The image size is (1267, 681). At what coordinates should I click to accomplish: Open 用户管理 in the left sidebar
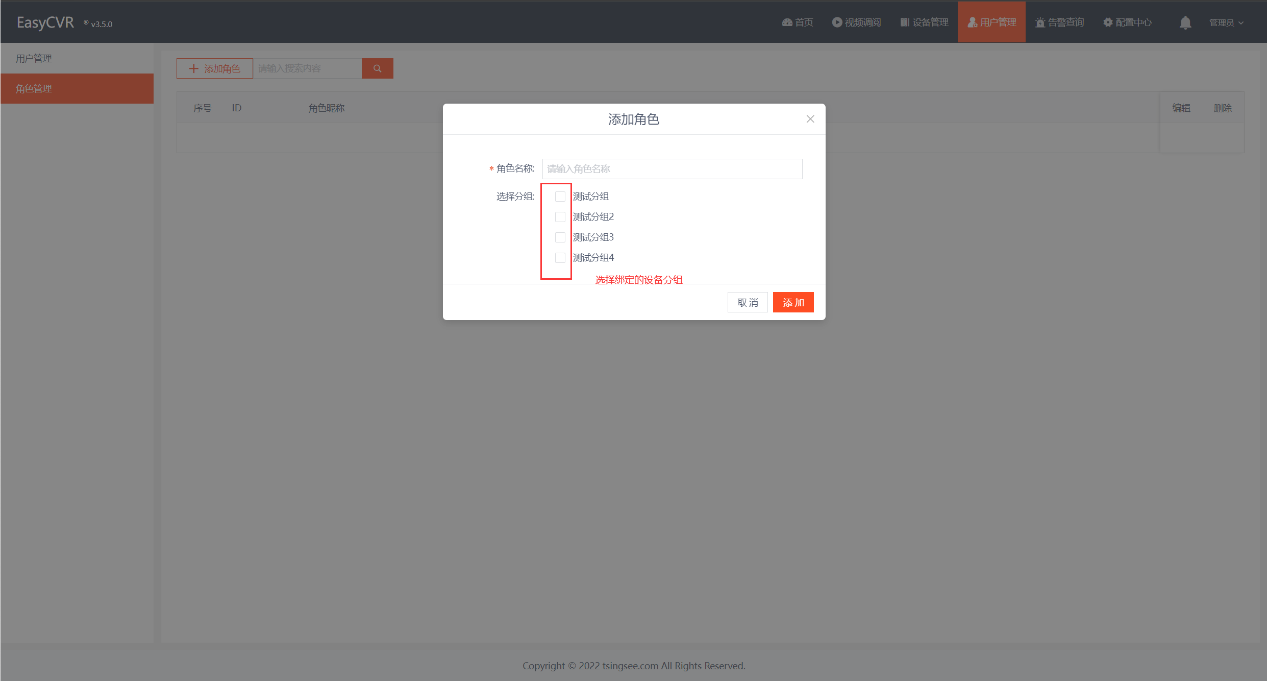77,58
